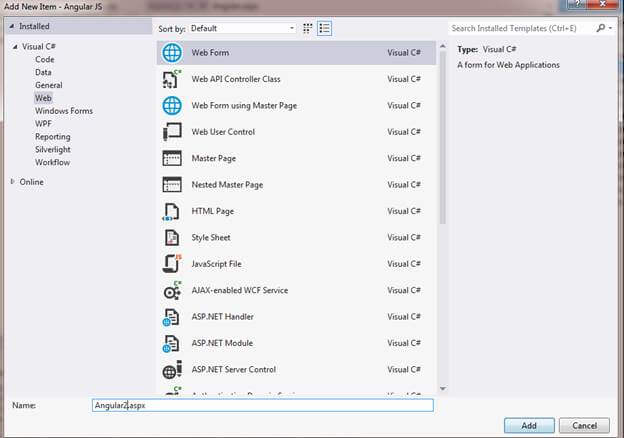
Task: Click the ASP.NET Handler icon
Action: 171,317
